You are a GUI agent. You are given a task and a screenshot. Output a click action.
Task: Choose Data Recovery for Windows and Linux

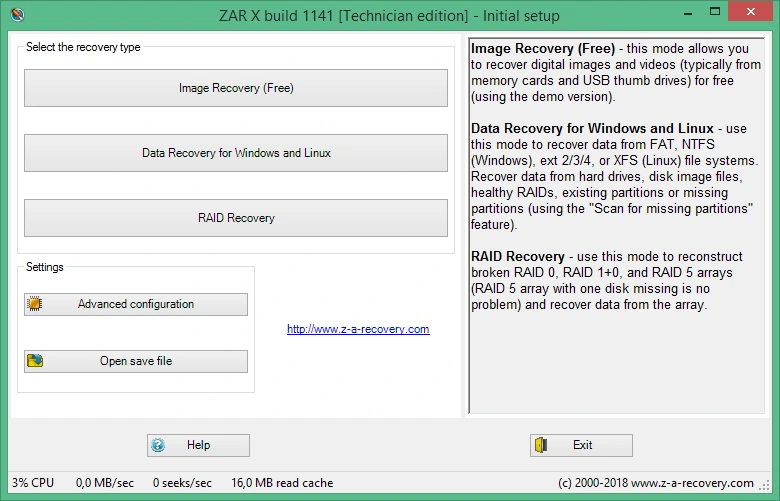click(x=236, y=153)
